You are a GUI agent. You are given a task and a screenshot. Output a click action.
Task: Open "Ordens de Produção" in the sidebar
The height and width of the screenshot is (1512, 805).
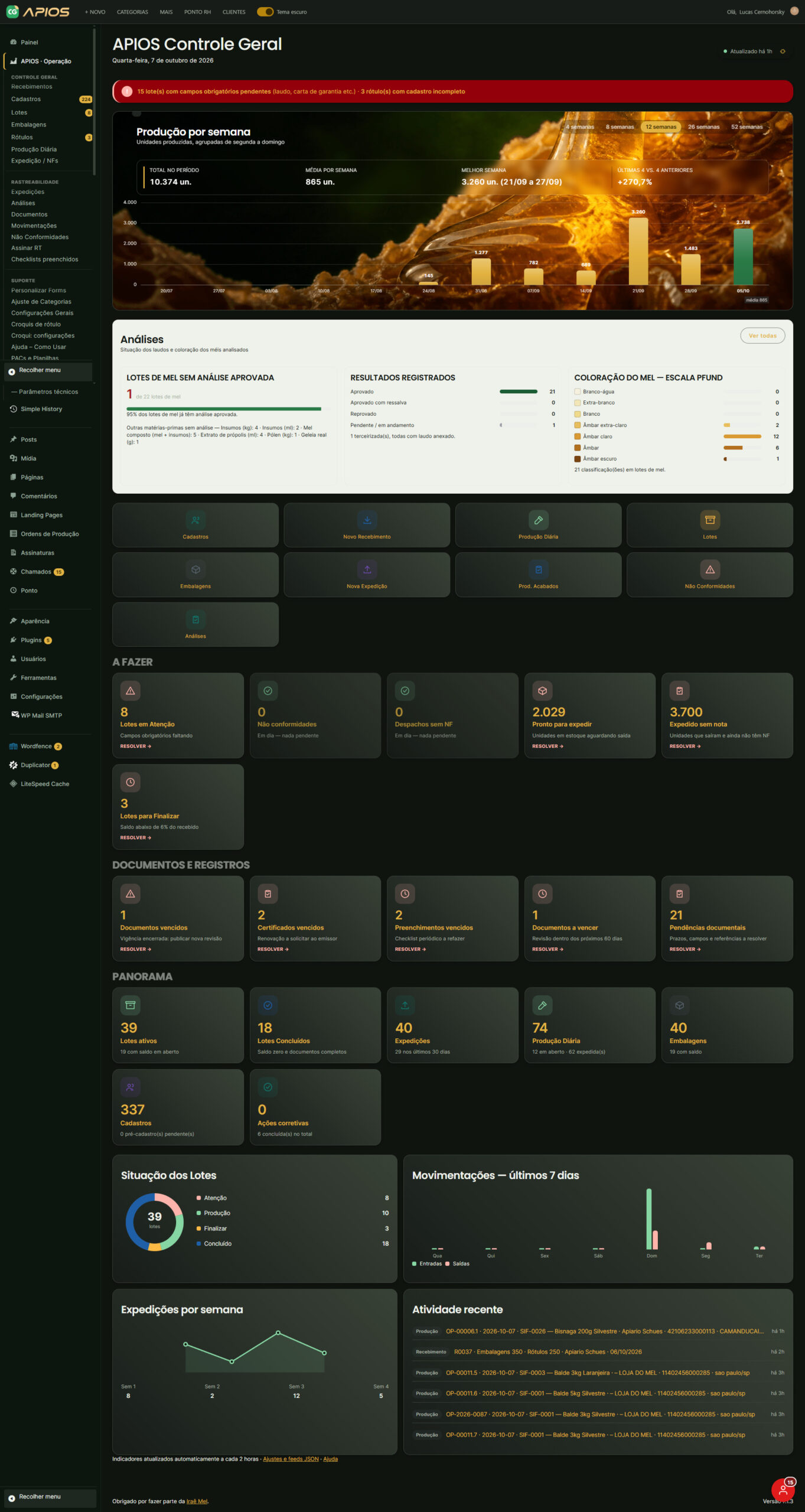point(50,534)
